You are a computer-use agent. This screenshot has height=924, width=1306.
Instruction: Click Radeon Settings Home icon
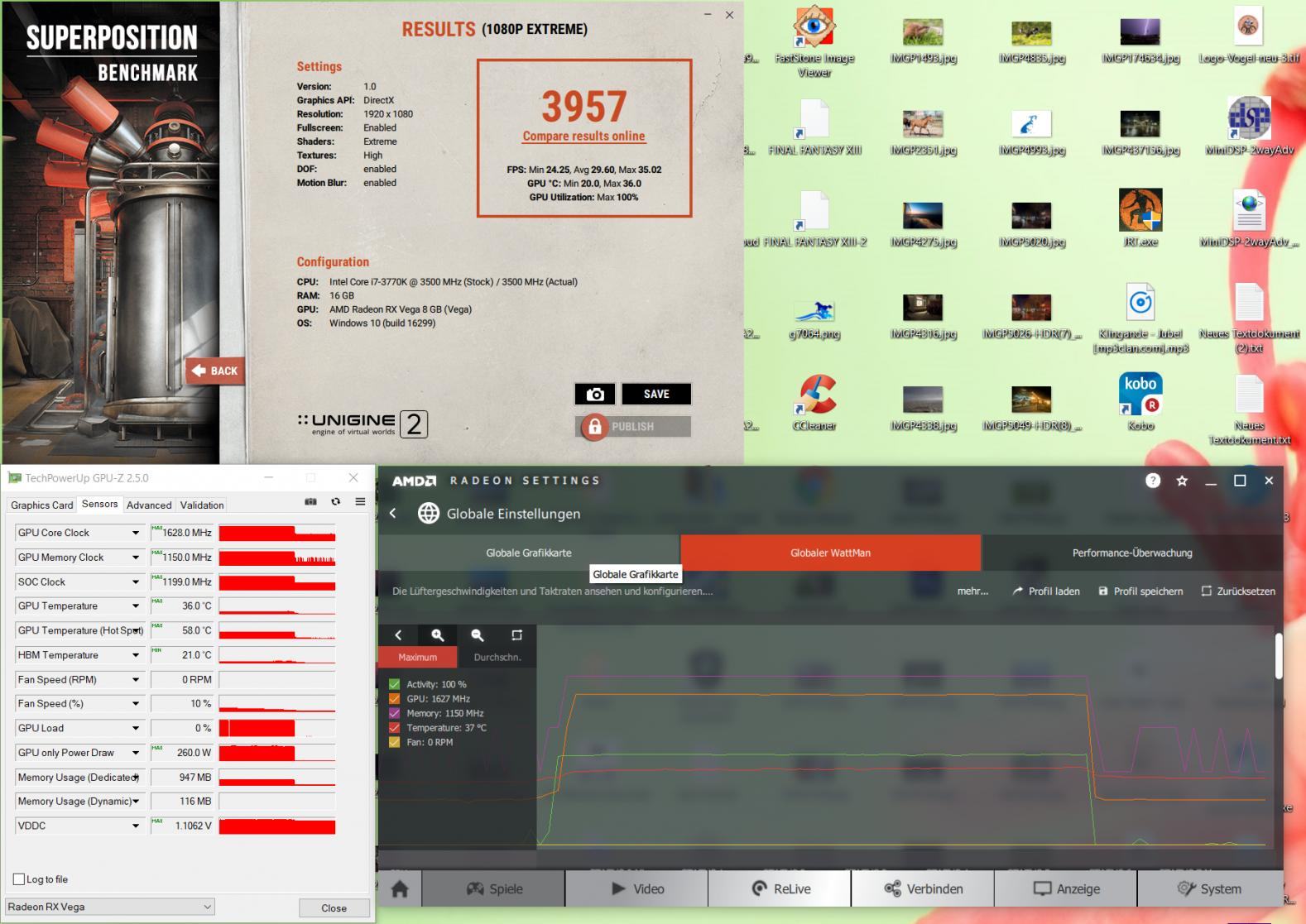[x=400, y=889]
